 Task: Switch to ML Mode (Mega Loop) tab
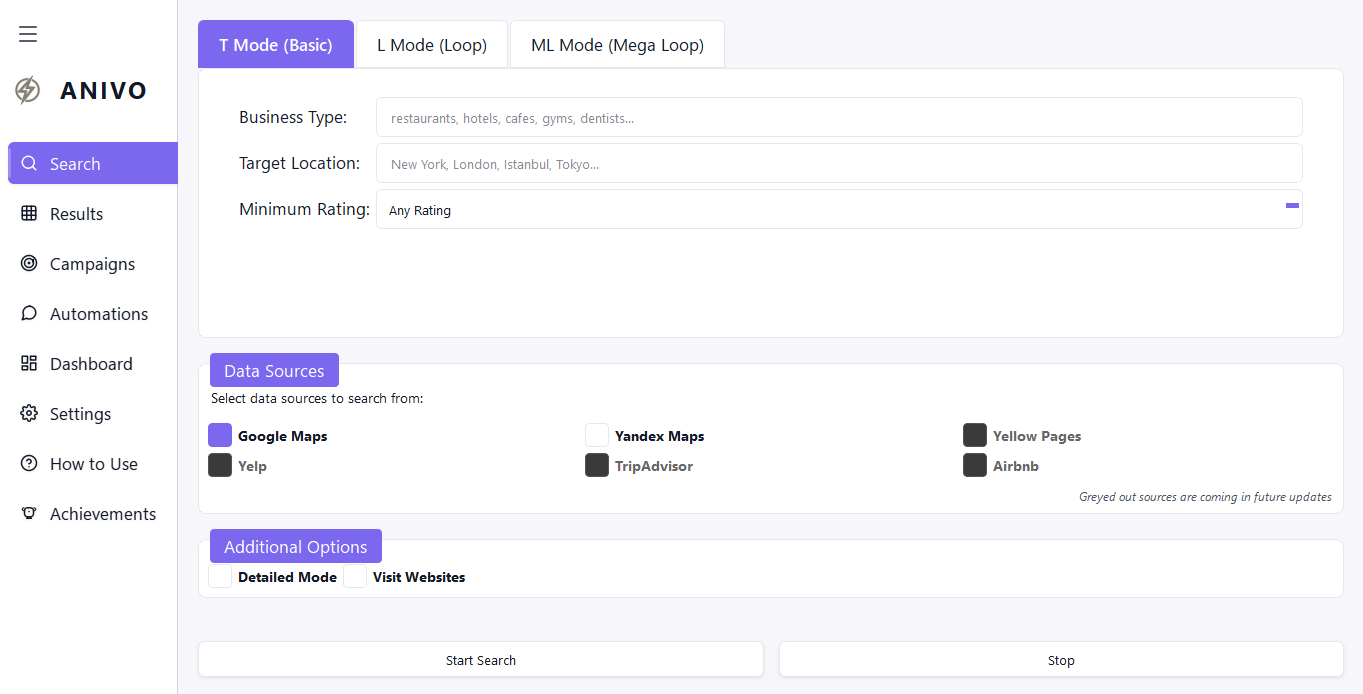pos(617,45)
